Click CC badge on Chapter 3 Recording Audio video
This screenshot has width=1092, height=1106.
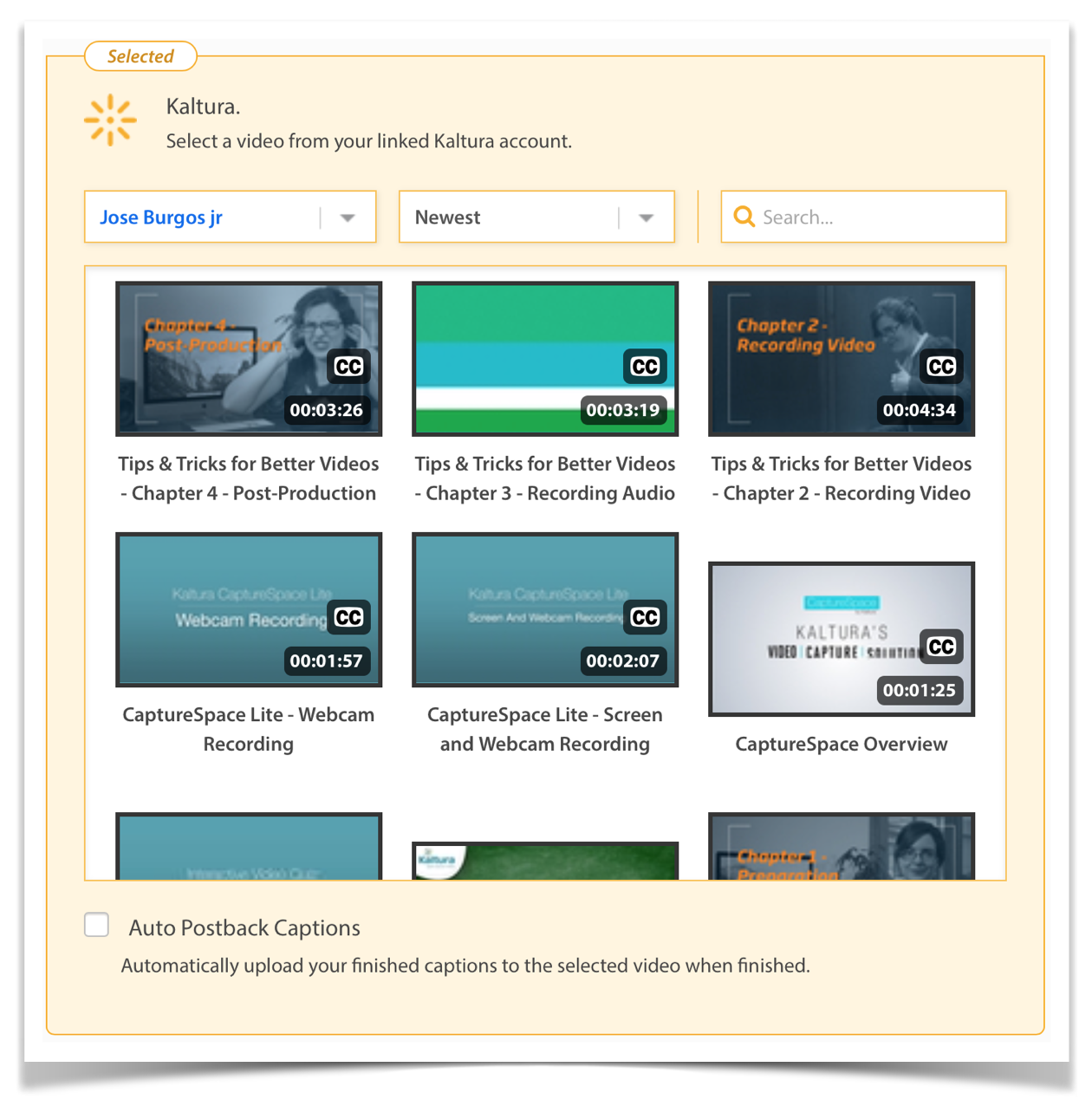click(645, 367)
